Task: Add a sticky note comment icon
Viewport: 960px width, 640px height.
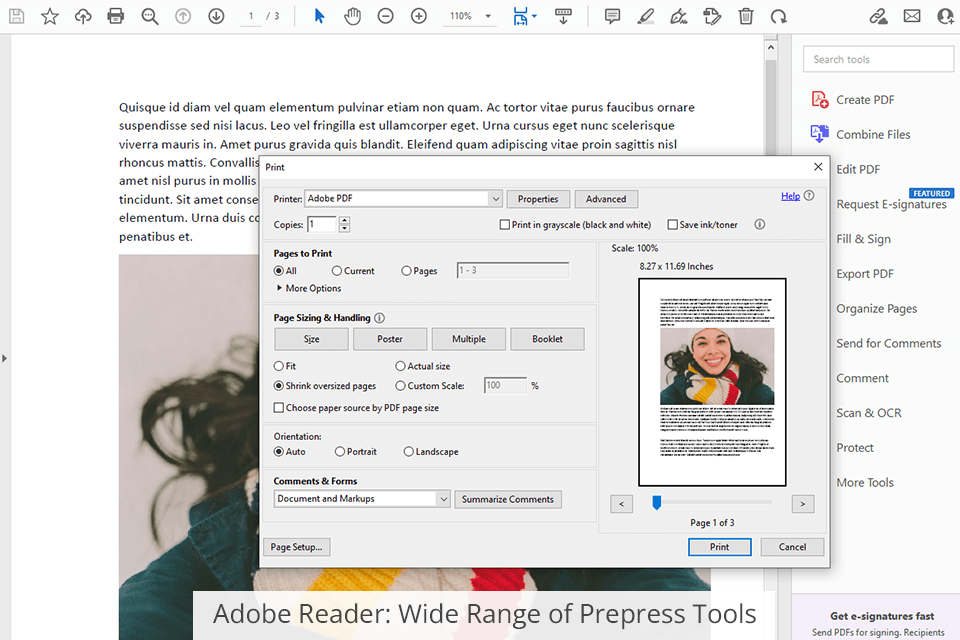Action: 612,16
